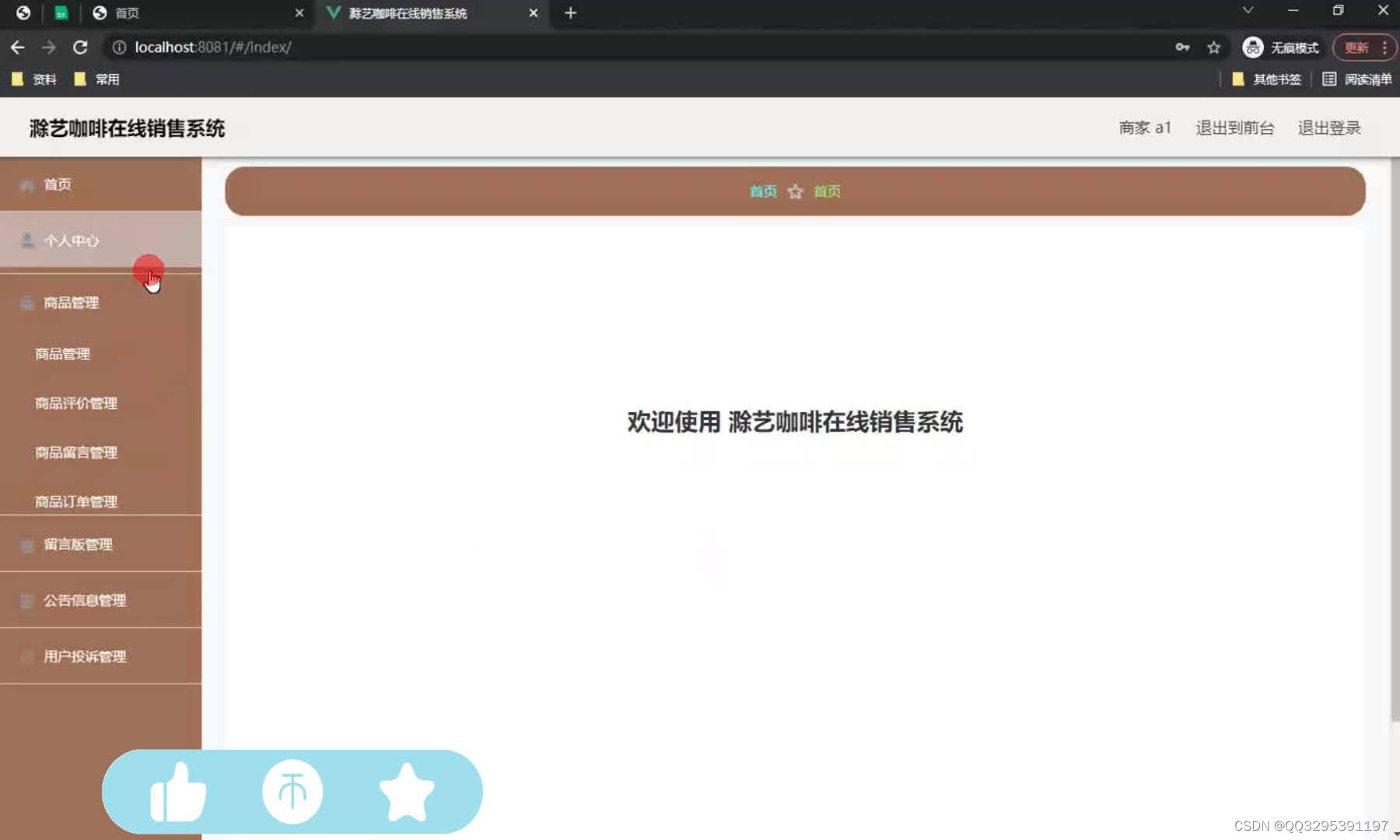1400x840 pixels.
Task: Select 商品留言管理 submenu item
Action: click(76, 453)
